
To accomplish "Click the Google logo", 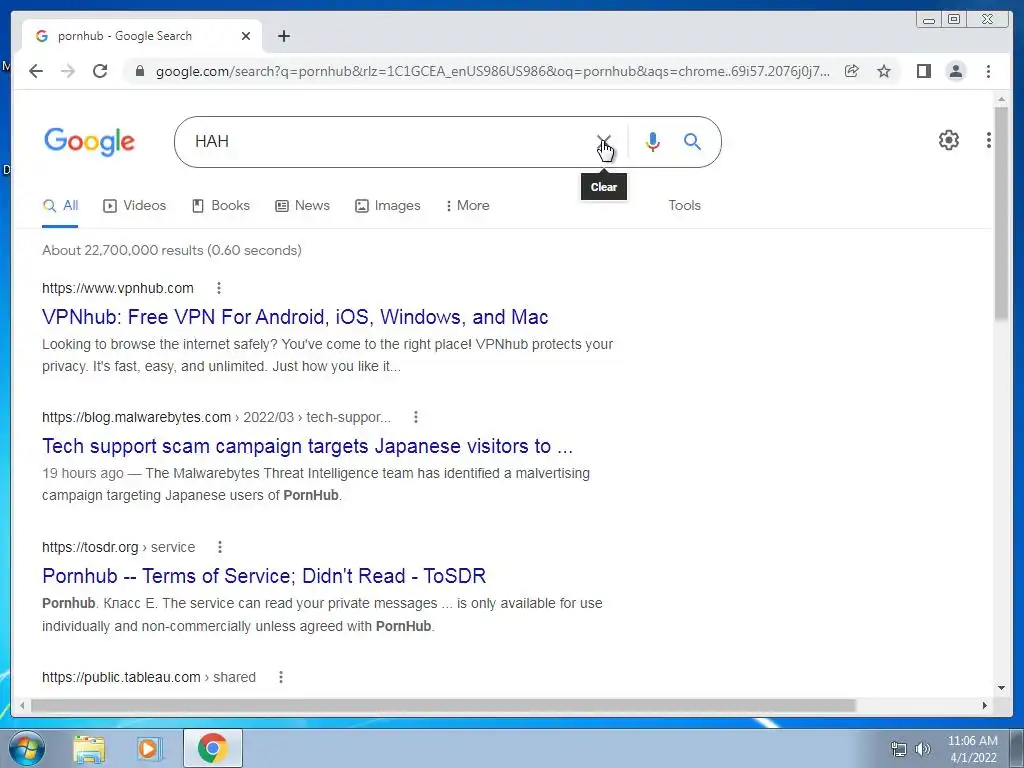I will 89,142.
